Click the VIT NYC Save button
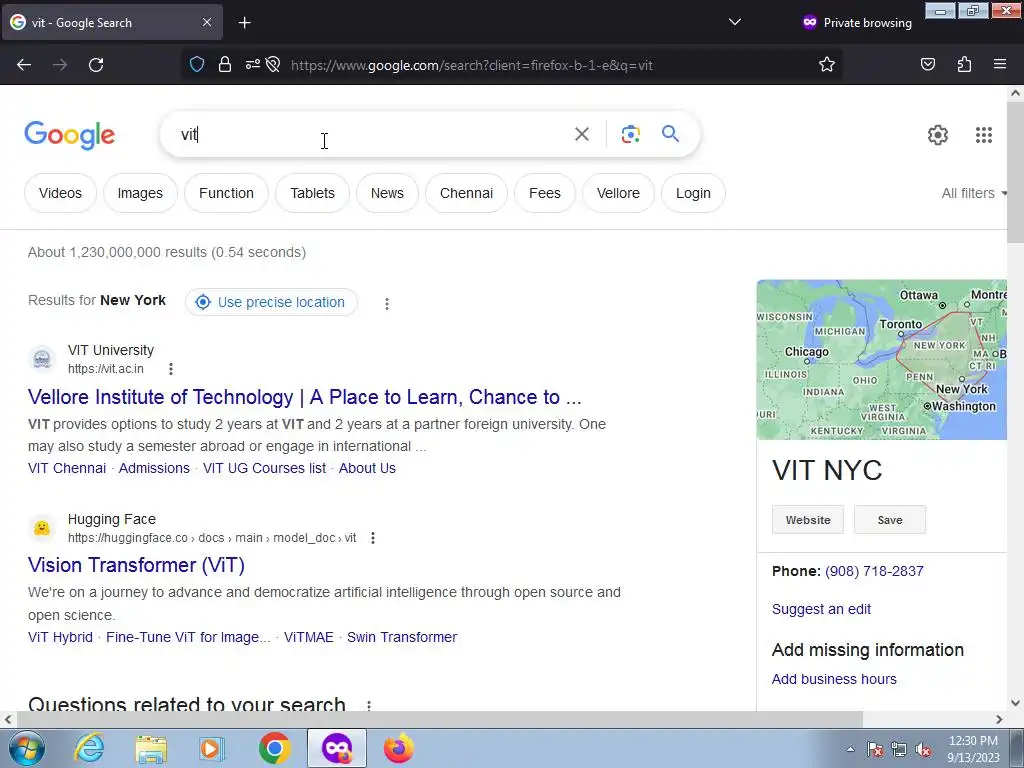The image size is (1024, 768). point(889,520)
